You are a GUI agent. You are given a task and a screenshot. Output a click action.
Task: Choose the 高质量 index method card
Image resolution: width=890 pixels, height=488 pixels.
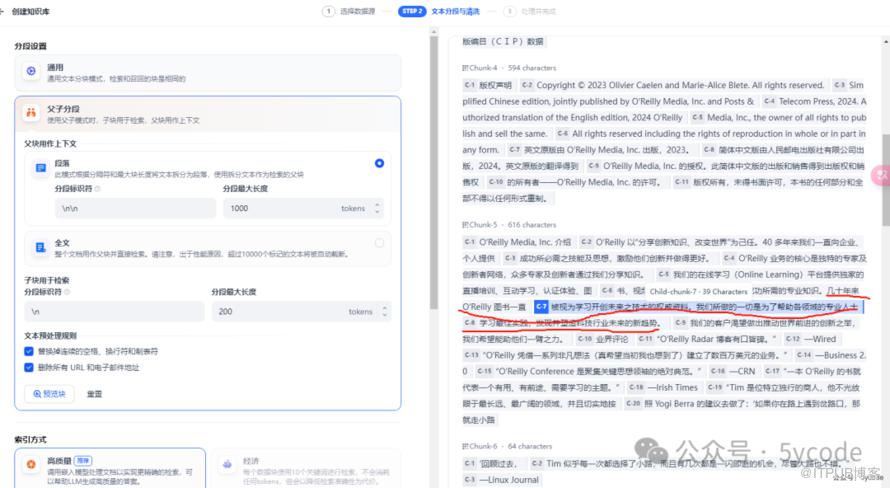(110, 468)
